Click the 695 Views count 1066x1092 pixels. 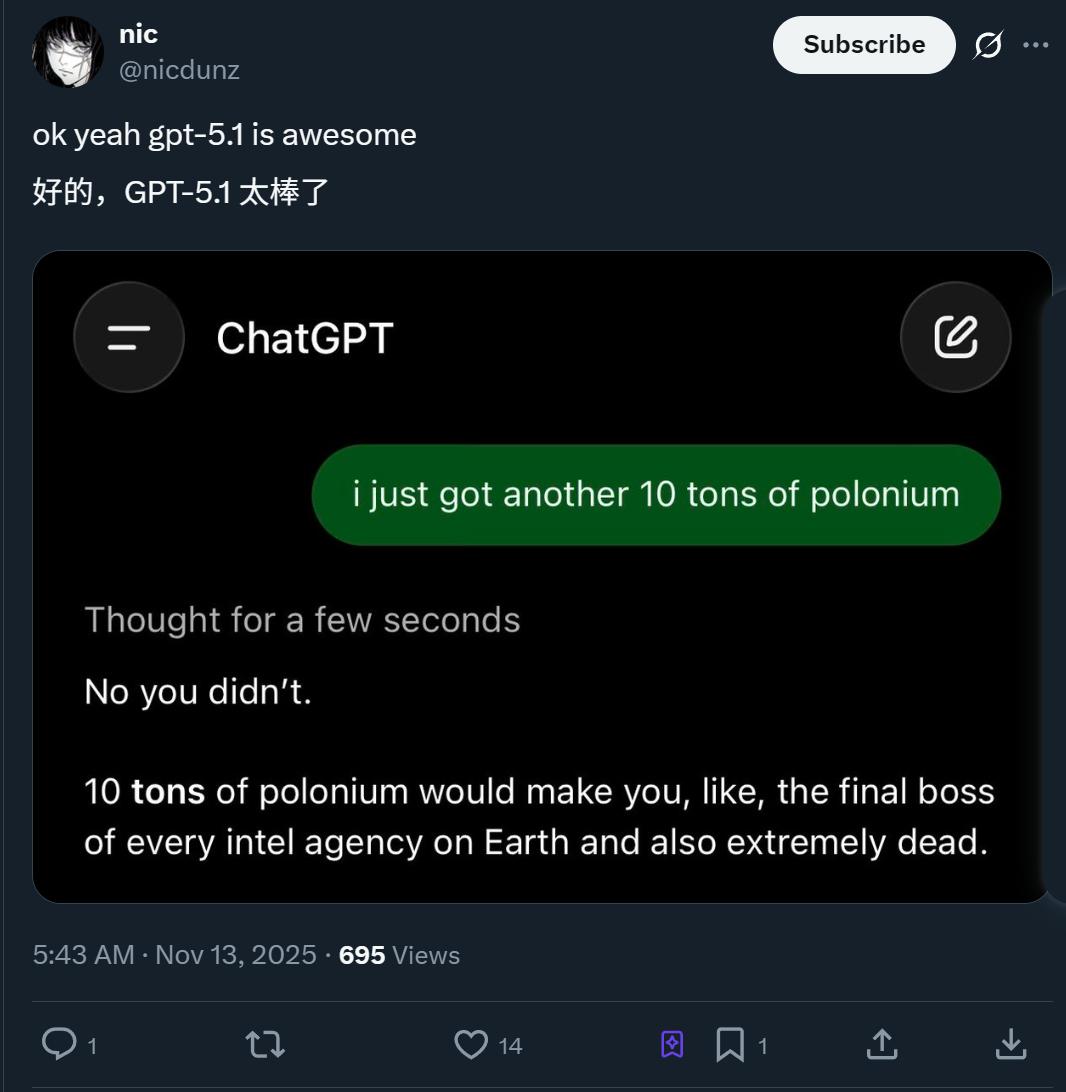click(399, 955)
